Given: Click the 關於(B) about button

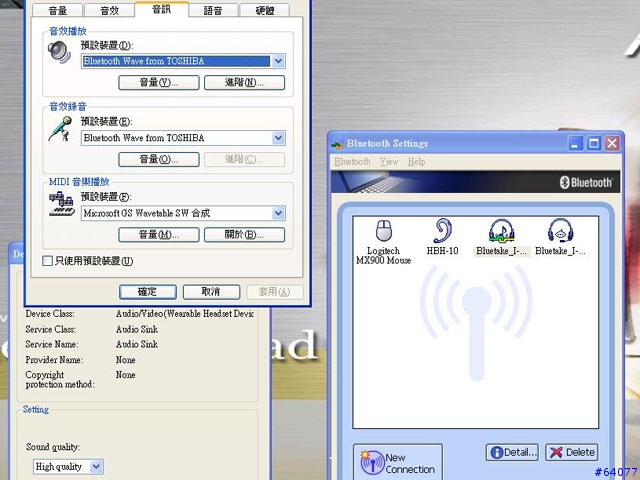Looking at the screenshot, I should point(244,235).
